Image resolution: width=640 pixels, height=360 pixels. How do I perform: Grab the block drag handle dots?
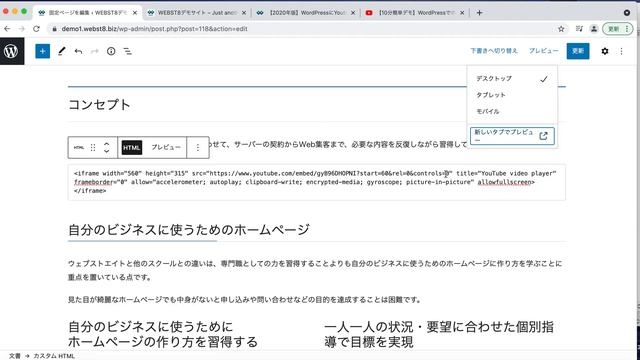[x=93, y=147]
